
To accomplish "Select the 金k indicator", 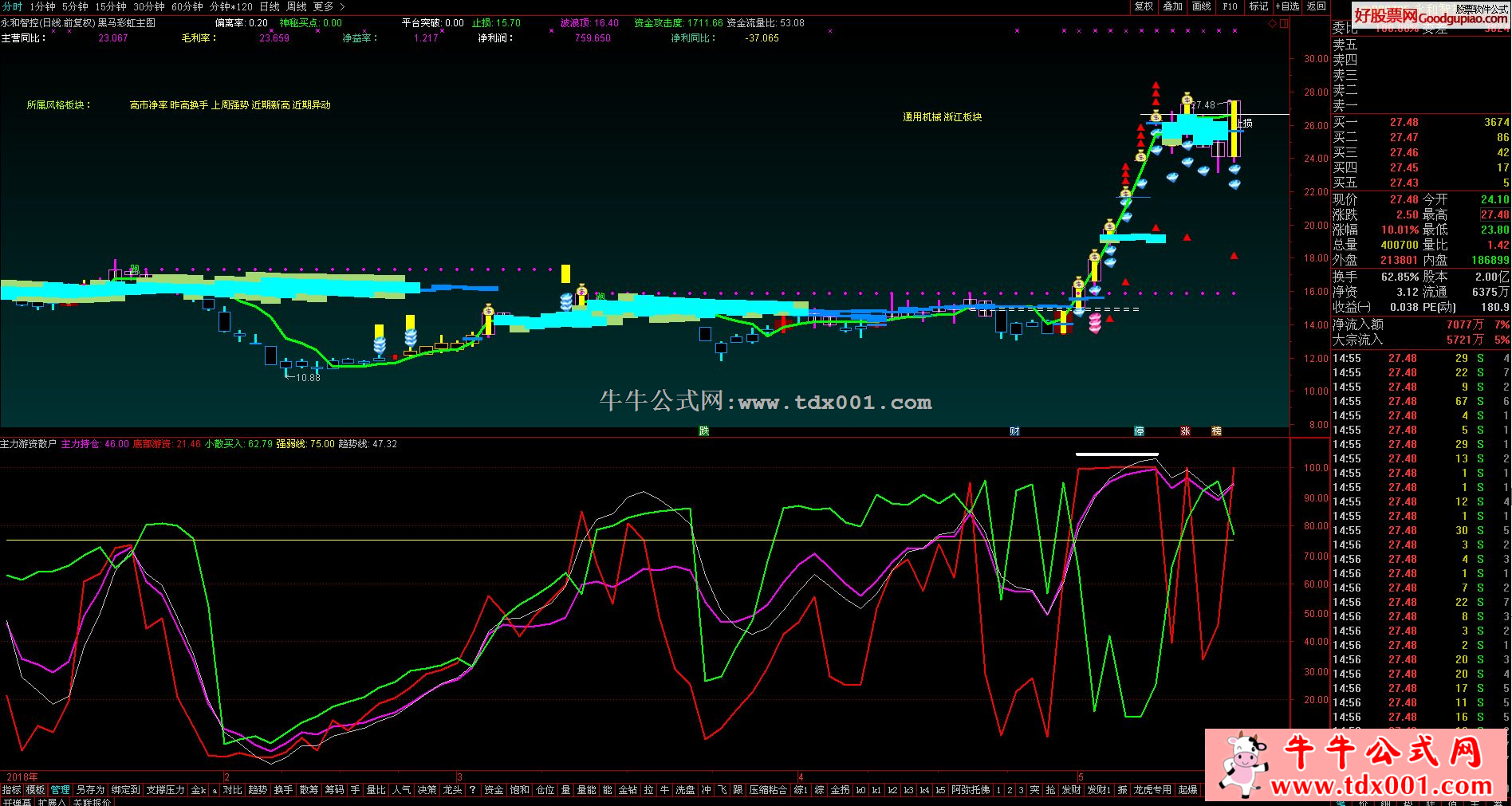I will 198,790.
